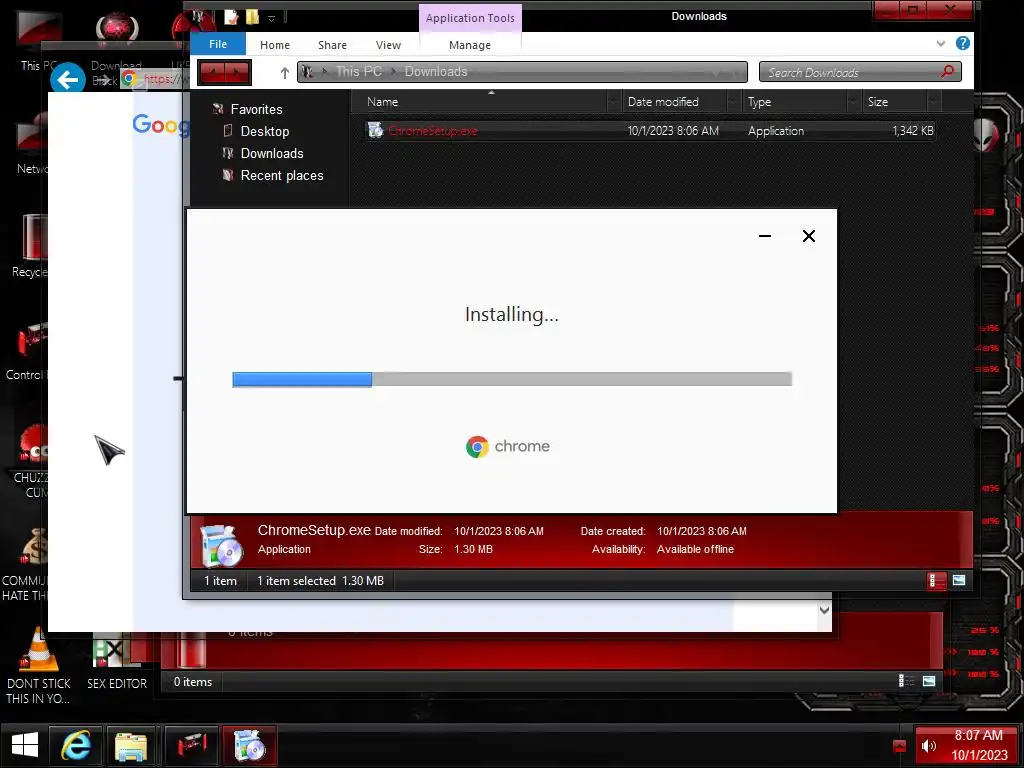Open the File tab in Downloads window
The width and height of the screenshot is (1024, 768).
pos(218,44)
